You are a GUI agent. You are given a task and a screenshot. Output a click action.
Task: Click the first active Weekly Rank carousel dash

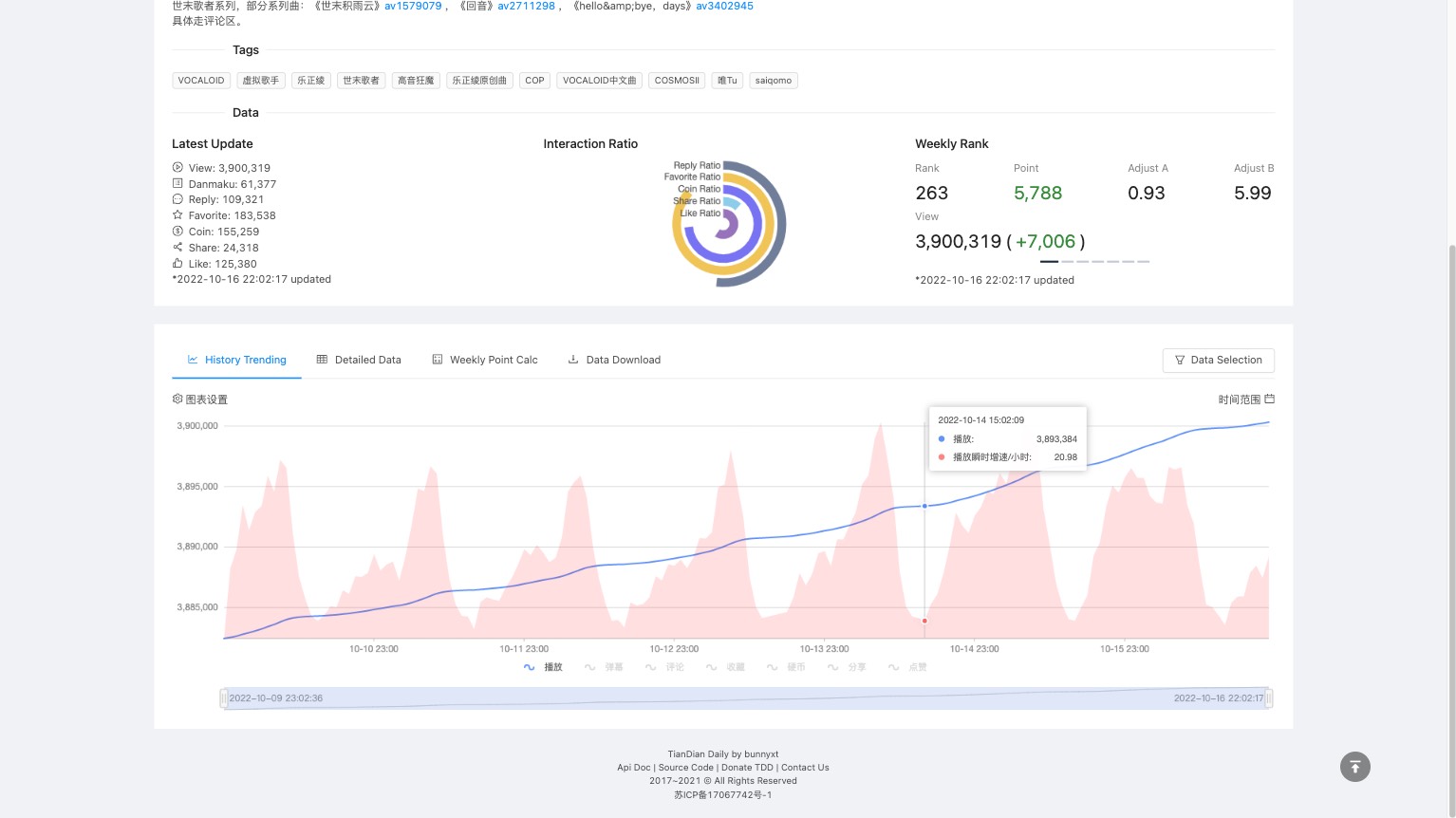click(1049, 261)
